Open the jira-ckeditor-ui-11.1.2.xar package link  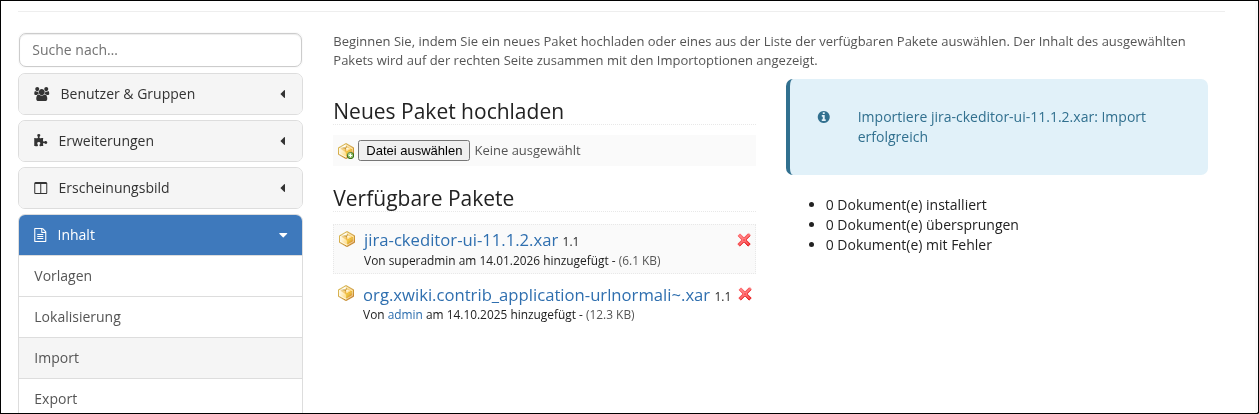click(x=461, y=240)
